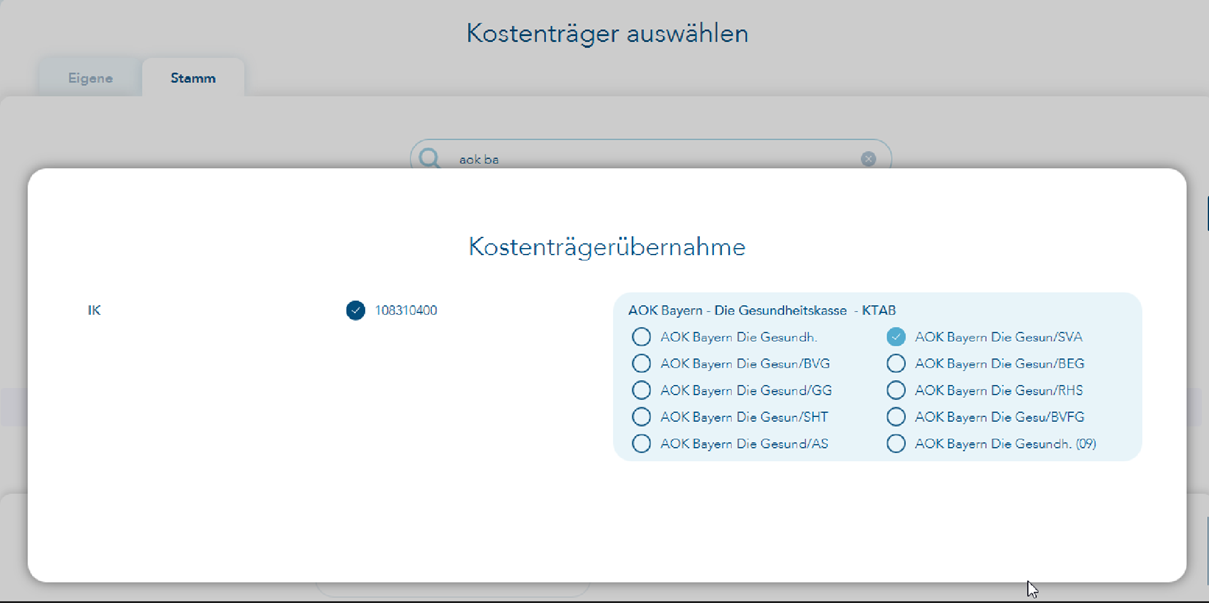Select AOK Bayern Die Gesundh. (09) radio

pyautogui.click(x=896, y=443)
